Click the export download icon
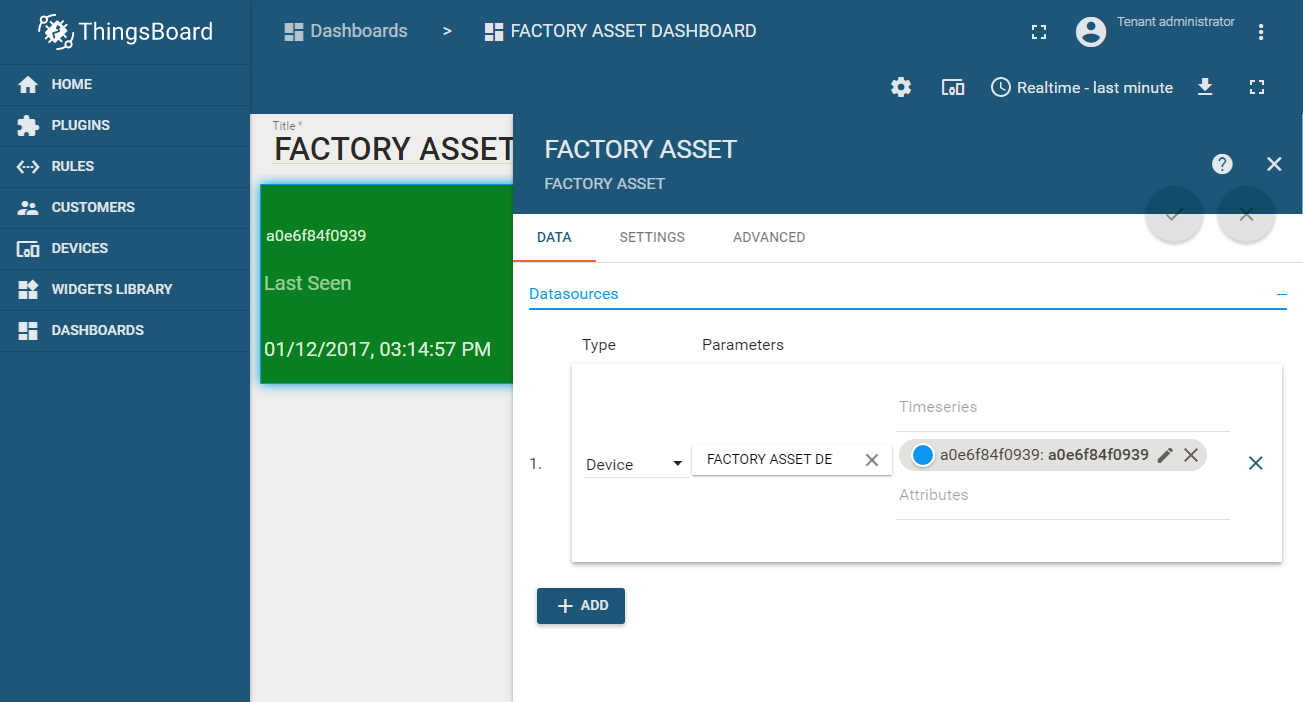1303x702 pixels. (1206, 87)
